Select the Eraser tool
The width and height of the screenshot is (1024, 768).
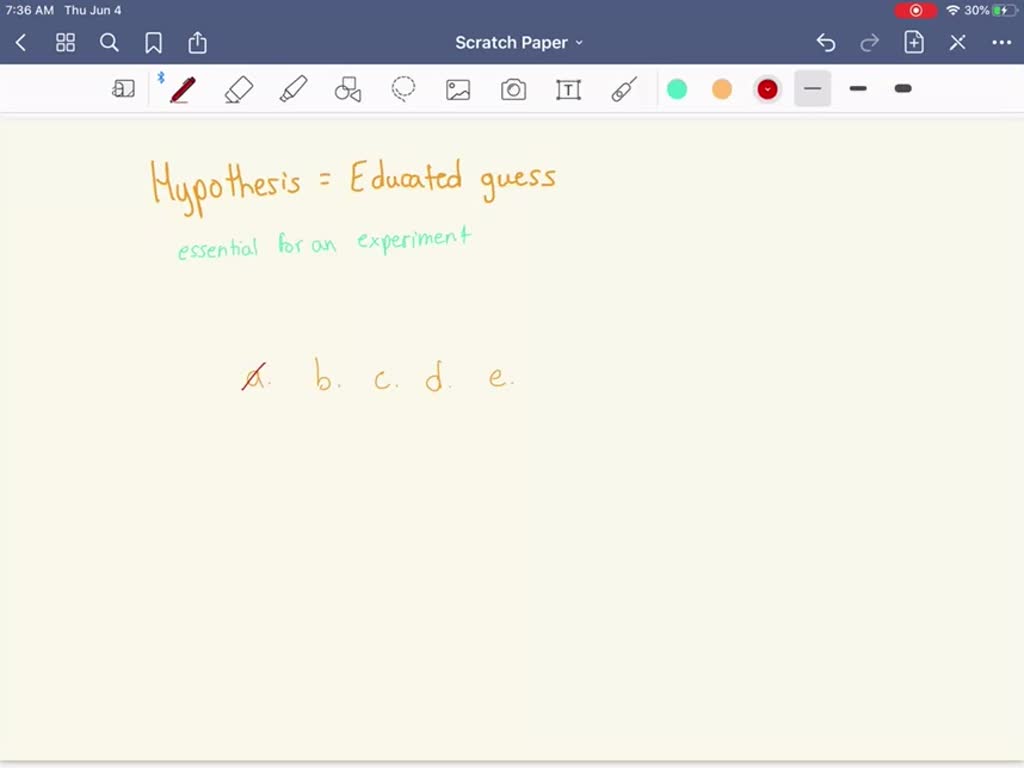[238, 90]
